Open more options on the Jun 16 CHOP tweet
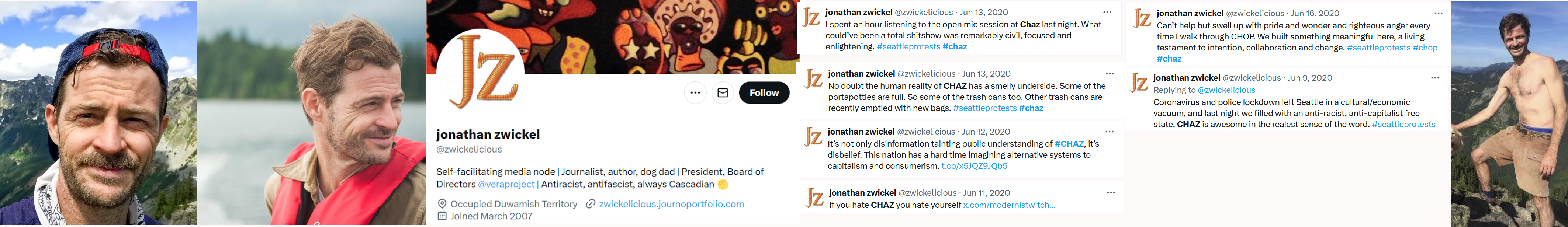The image size is (1568, 227). point(1439,13)
